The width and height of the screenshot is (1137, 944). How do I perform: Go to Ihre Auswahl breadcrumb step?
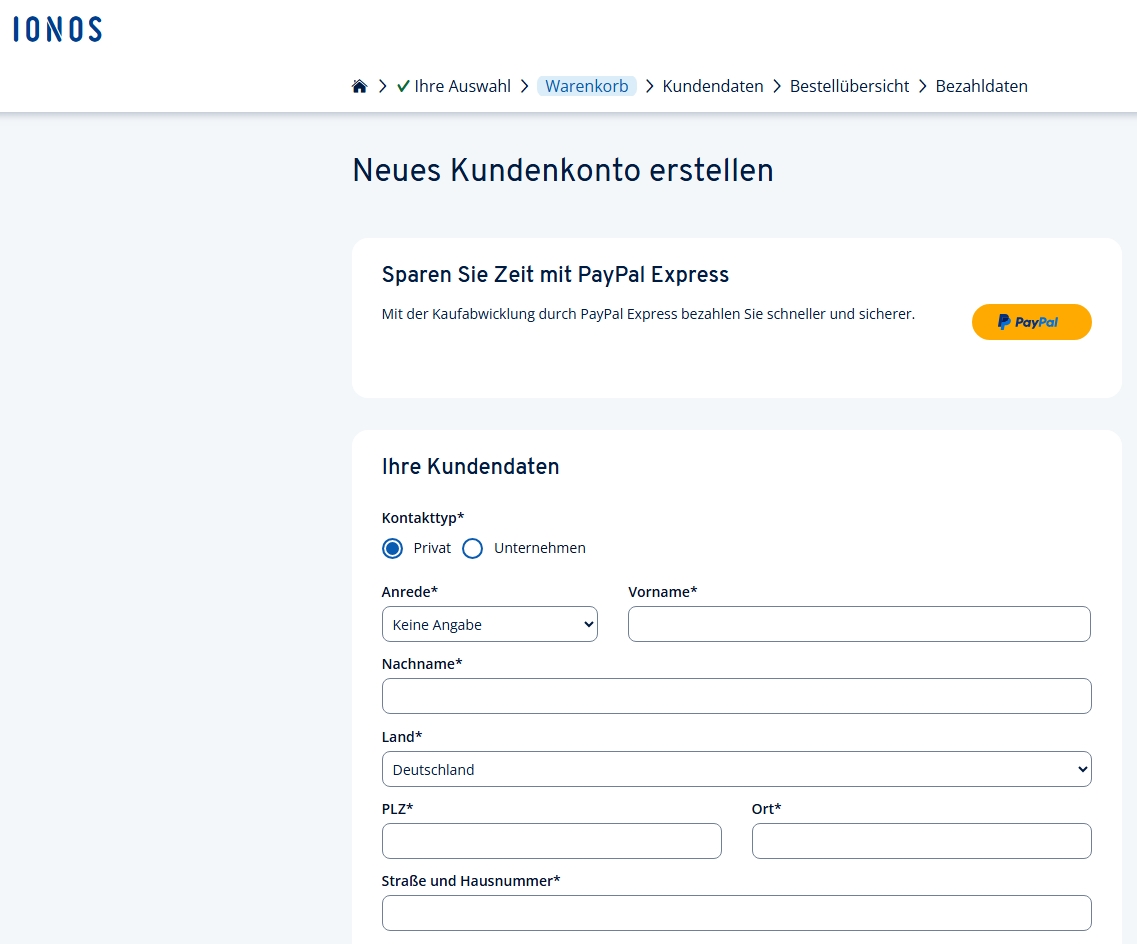[x=462, y=86]
